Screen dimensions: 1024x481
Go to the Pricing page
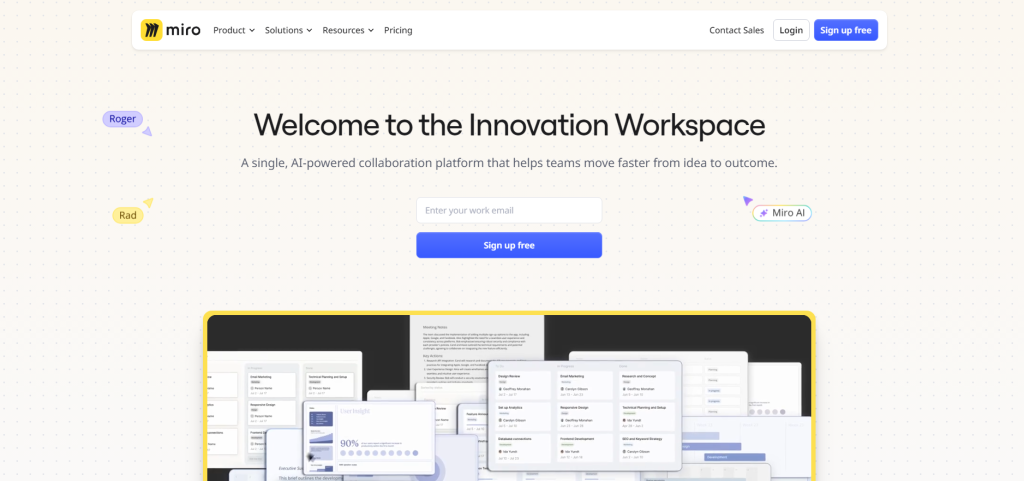(x=398, y=30)
